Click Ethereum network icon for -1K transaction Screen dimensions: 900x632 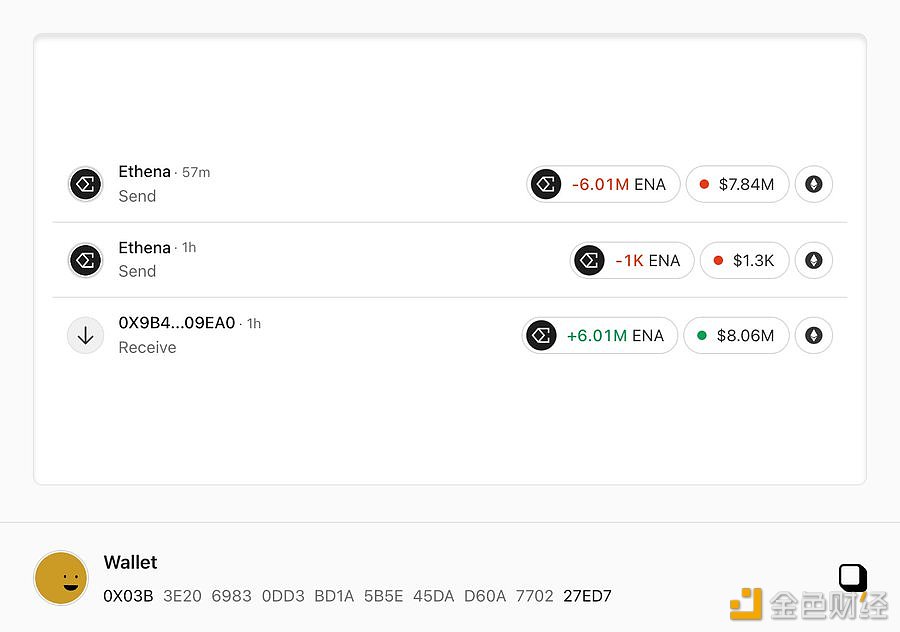tap(813, 260)
